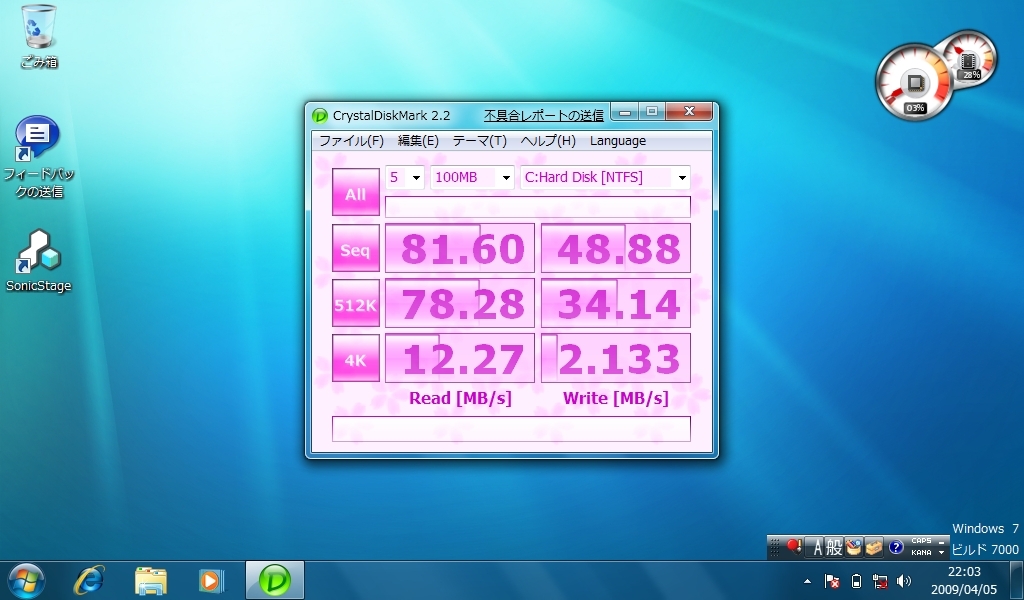The height and width of the screenshot is (600, 1024).
Task: Click the 512K write value 34.14
Action: tap(616, 303)
